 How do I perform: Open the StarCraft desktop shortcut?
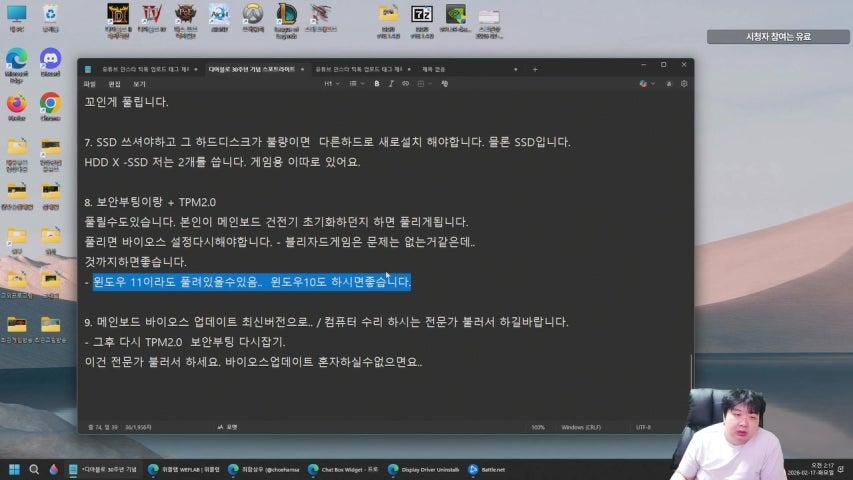pyautogui.click(x=320, y=18)
